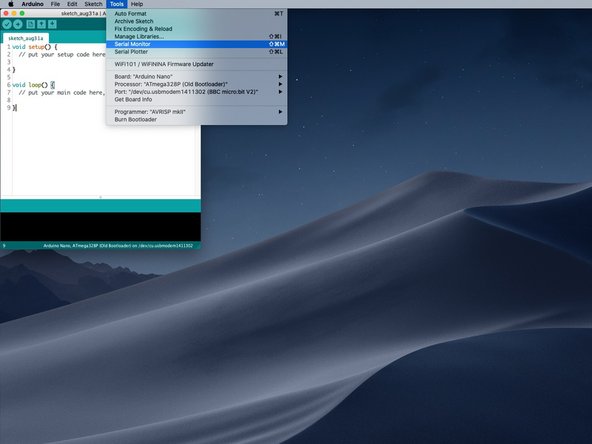Click the "// put your setup code here" comment
Screen dimensions: 592x444
pos(62,54)
